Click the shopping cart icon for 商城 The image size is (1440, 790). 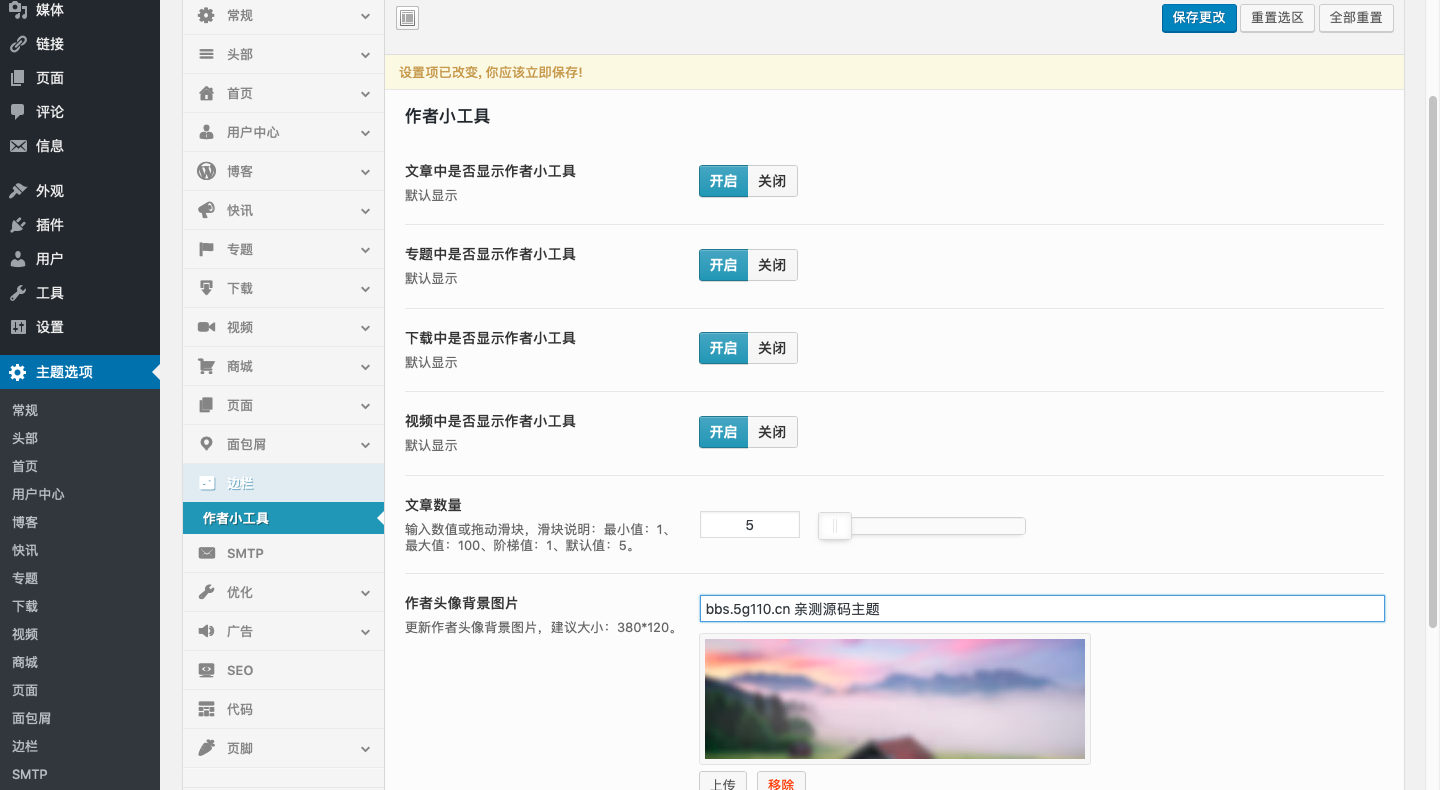point(206,366)
